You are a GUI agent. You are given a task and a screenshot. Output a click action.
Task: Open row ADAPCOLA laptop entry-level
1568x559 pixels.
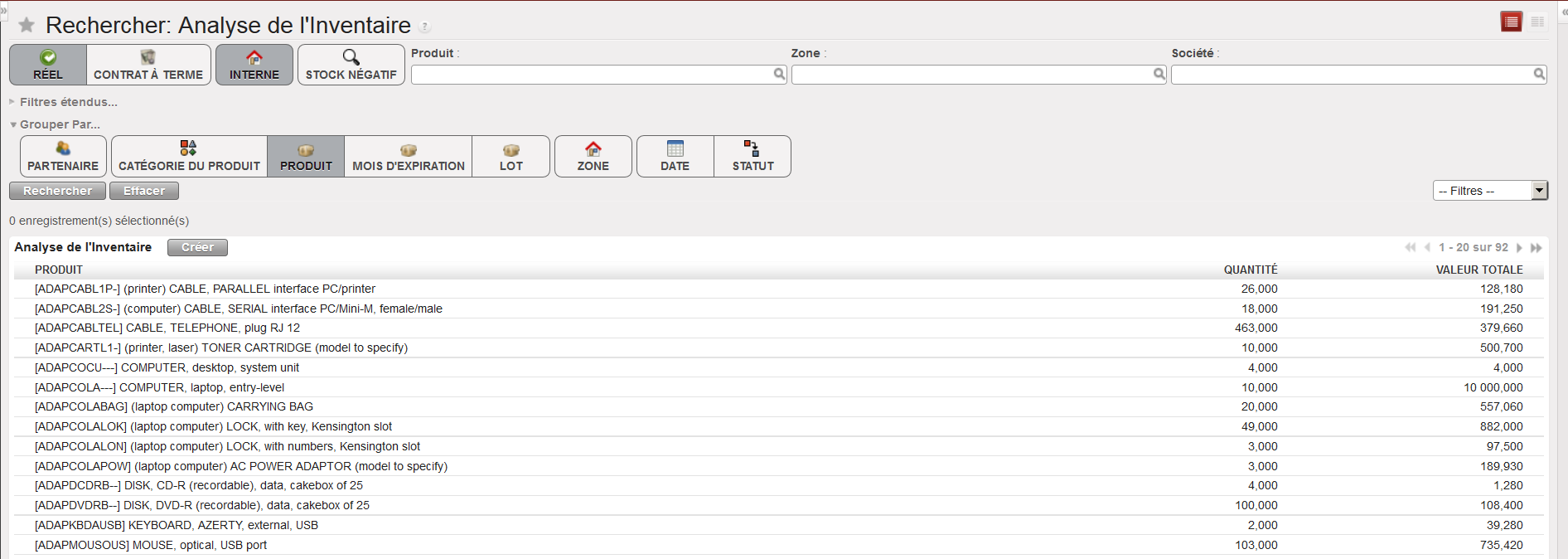[x=779, y=387]
